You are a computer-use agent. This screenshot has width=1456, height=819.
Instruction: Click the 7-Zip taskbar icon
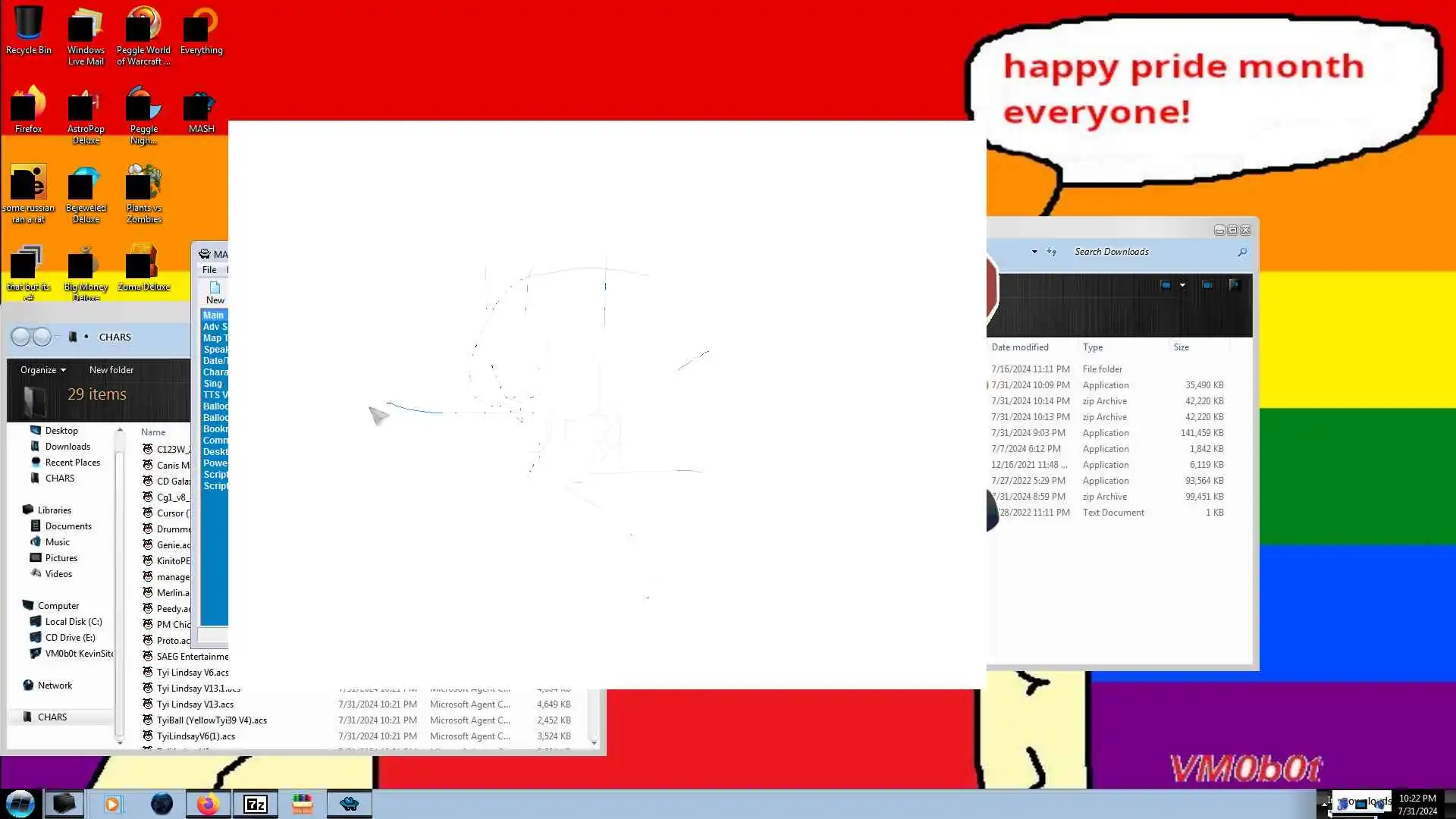256,804
